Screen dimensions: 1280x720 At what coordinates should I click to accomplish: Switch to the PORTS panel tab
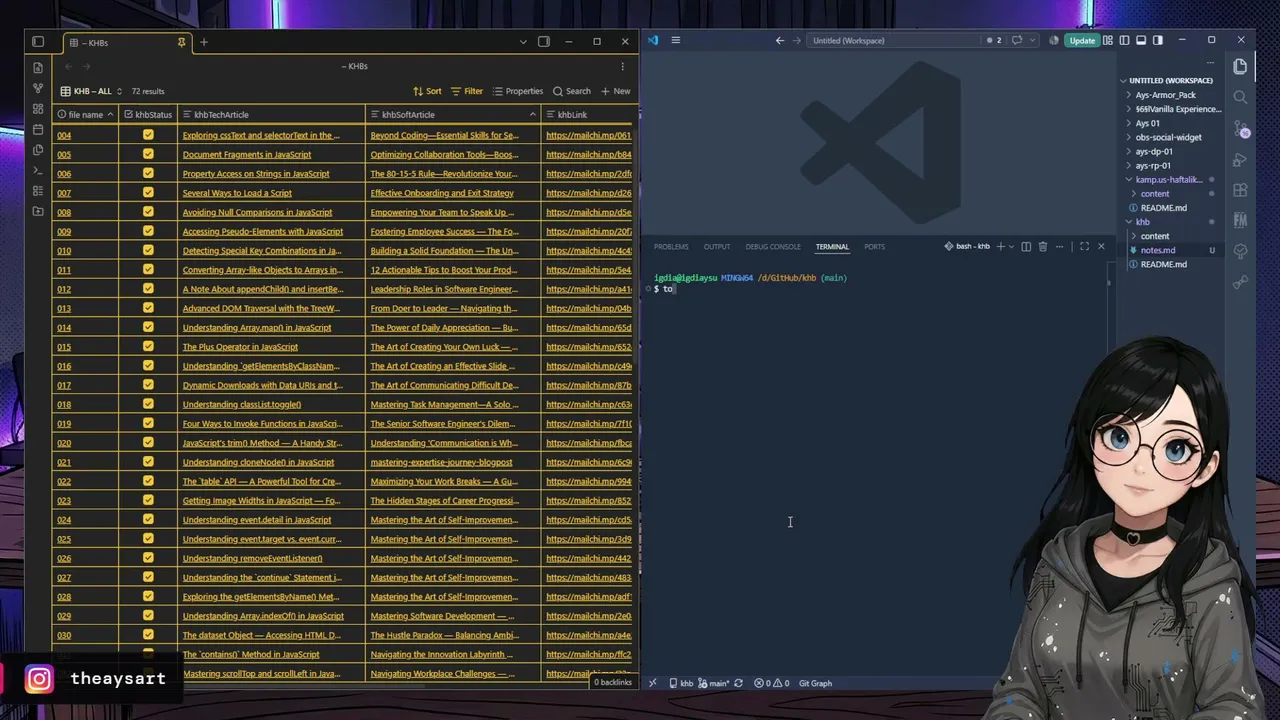pos(875,246)
